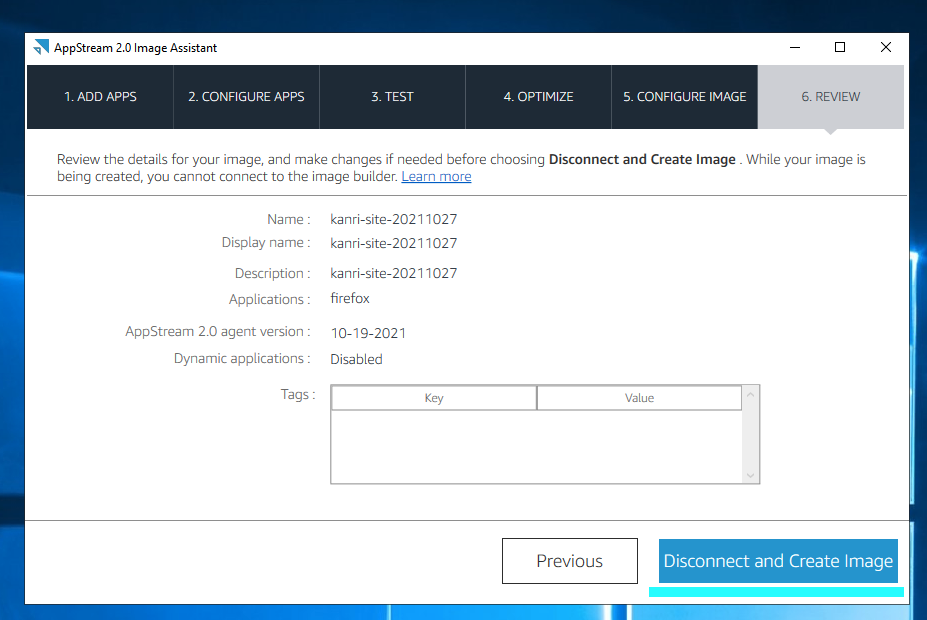Click the AppStream 2.0 logo icon

click(41, 47)
